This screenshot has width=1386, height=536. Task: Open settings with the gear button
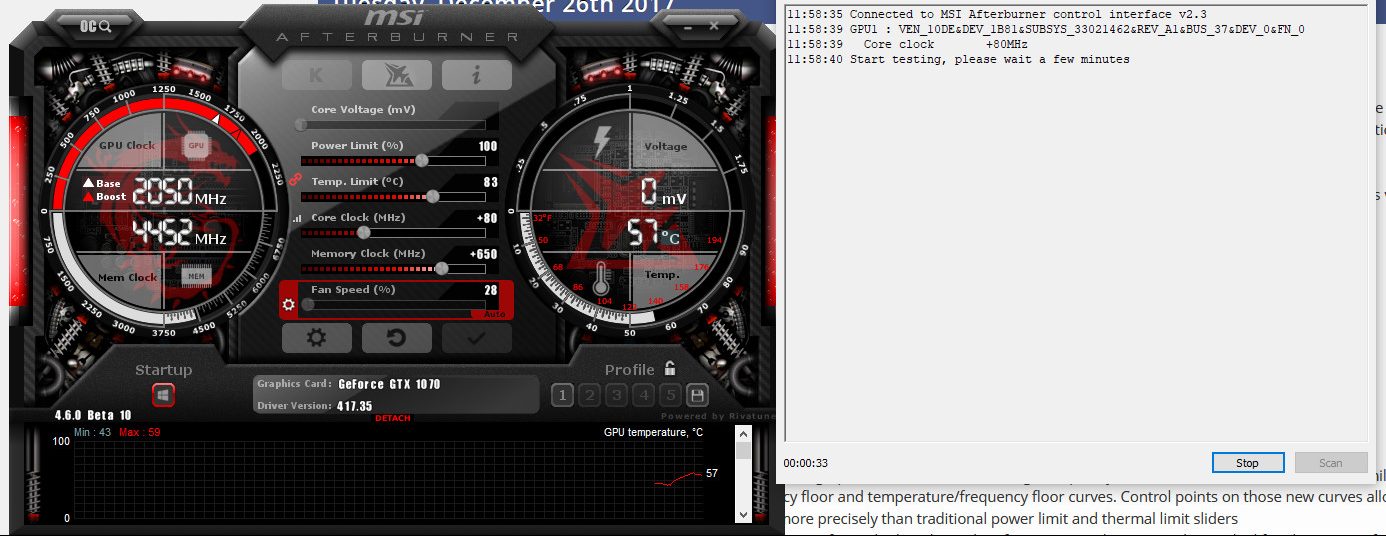(x=317, y=338)
